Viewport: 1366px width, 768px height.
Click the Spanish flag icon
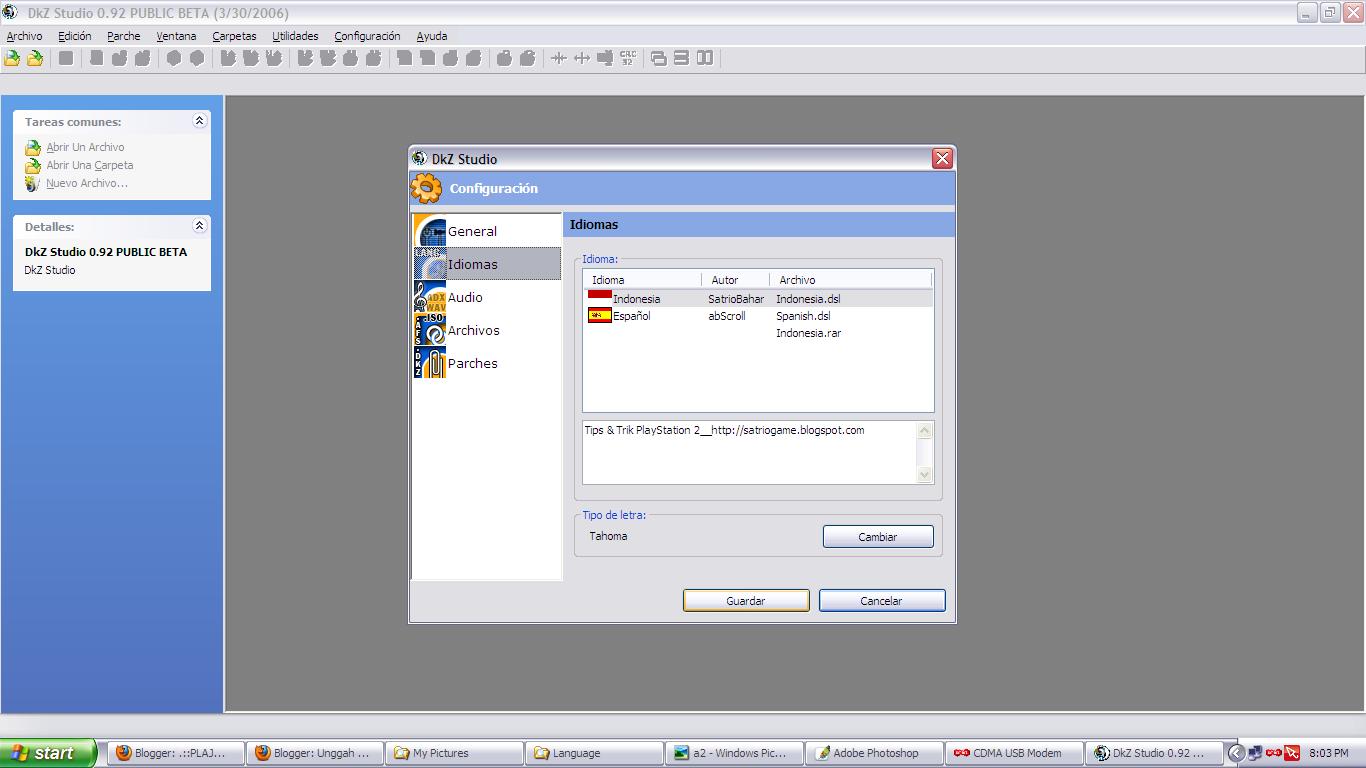point(599,315)
